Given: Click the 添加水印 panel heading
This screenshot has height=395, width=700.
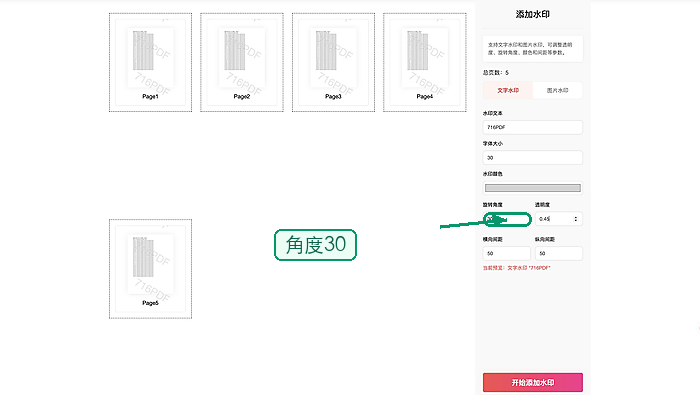Looking at the screenshot, I should tap(533, 14).
